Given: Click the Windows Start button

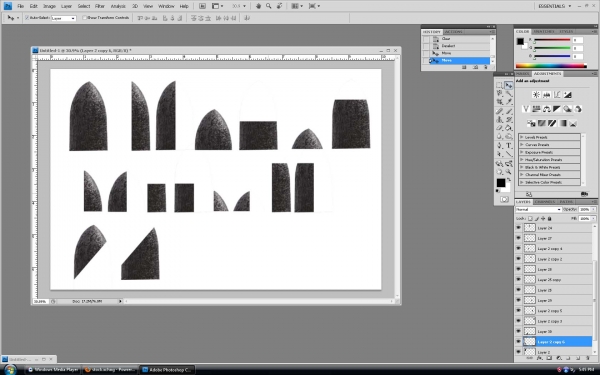Looking at the screenshot, I should click(10, 369).
